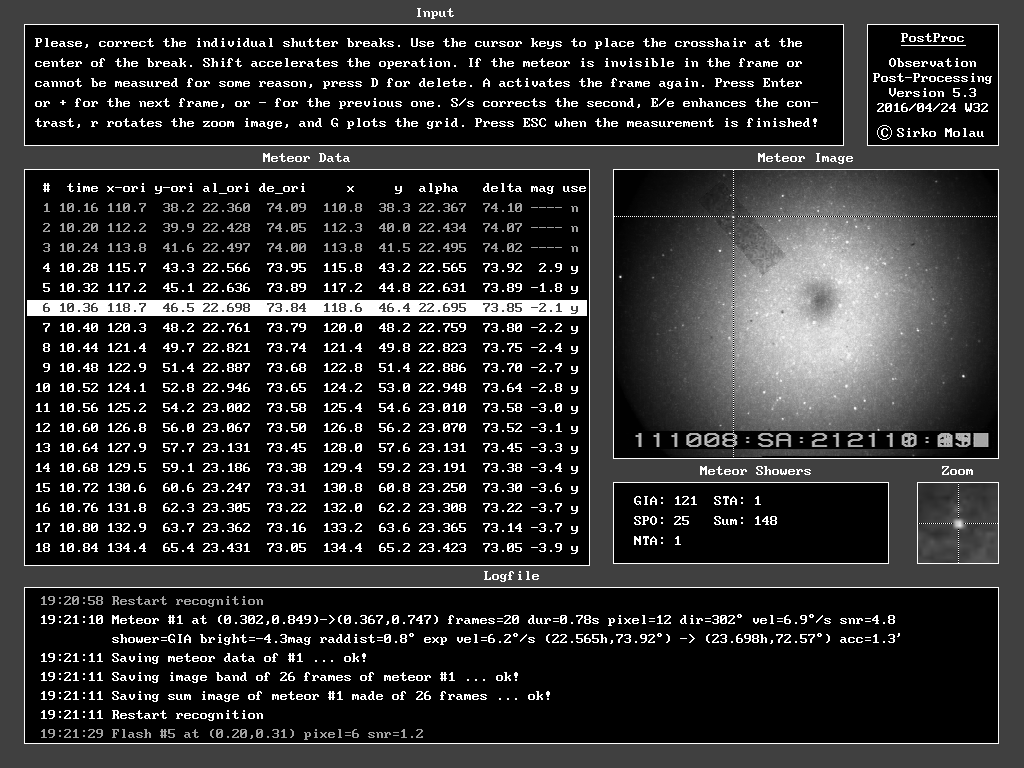
Task: Select the GIA: 121 shower entry
Action: 665,500
